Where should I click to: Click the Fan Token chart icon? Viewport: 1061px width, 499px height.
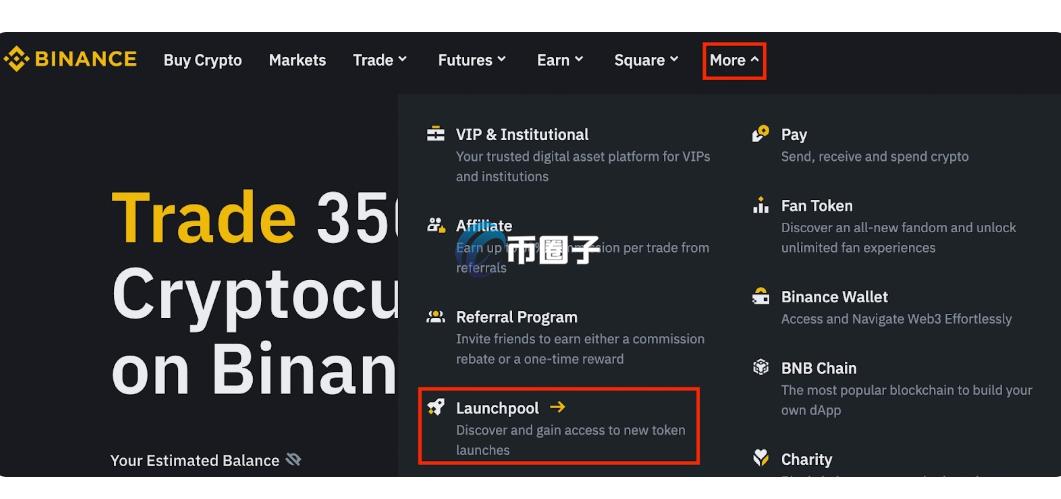click(761, 205)
